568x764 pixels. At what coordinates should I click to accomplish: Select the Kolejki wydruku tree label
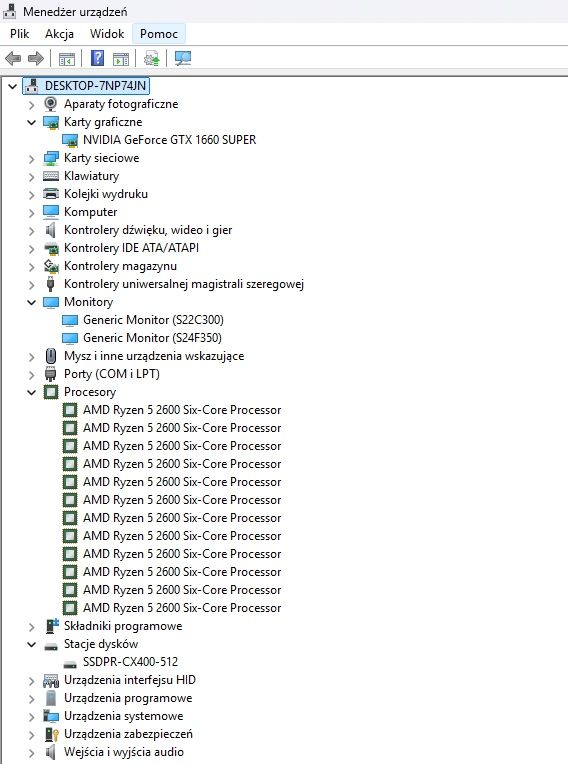tap(106, 194)
